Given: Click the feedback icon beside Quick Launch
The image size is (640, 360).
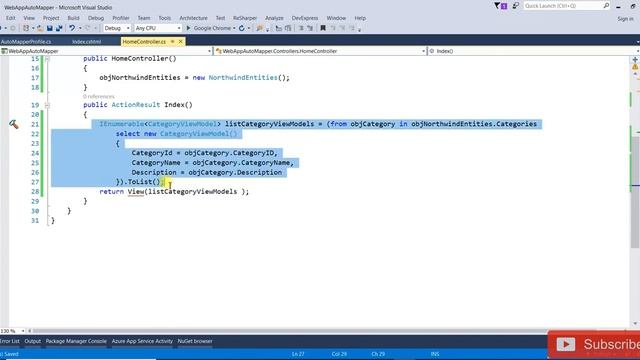Looking at the screenshot, I should pos(516,6).
